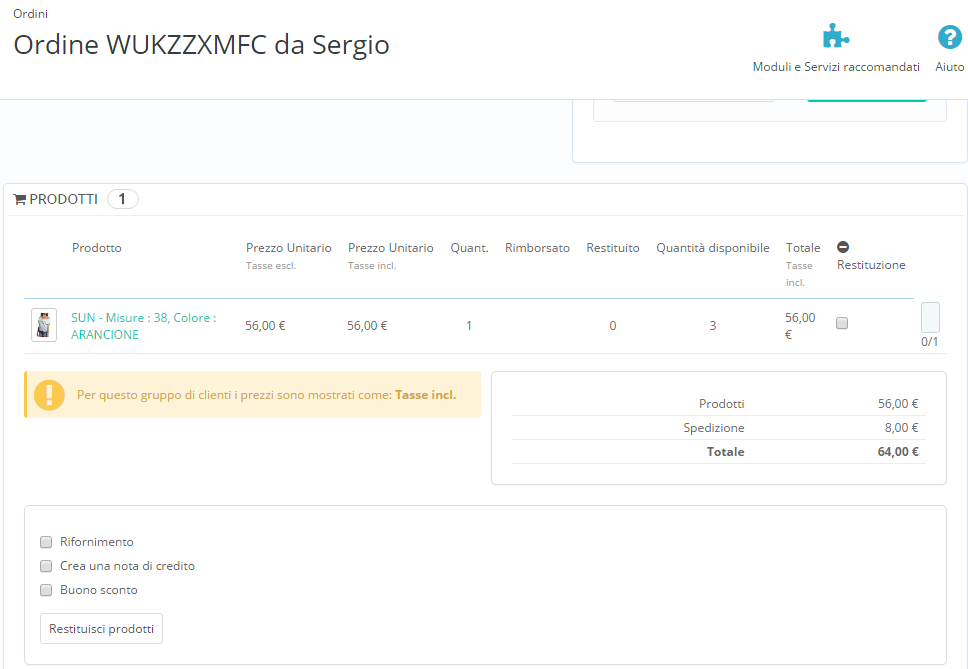Click the products count badge showing 1

[x=122, y=198]
